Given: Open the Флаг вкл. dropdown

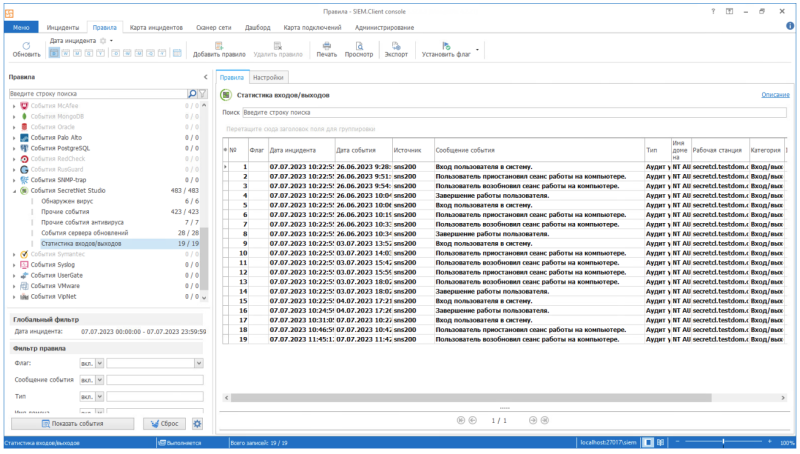Looking at the screenshot, I should [100, 363].
